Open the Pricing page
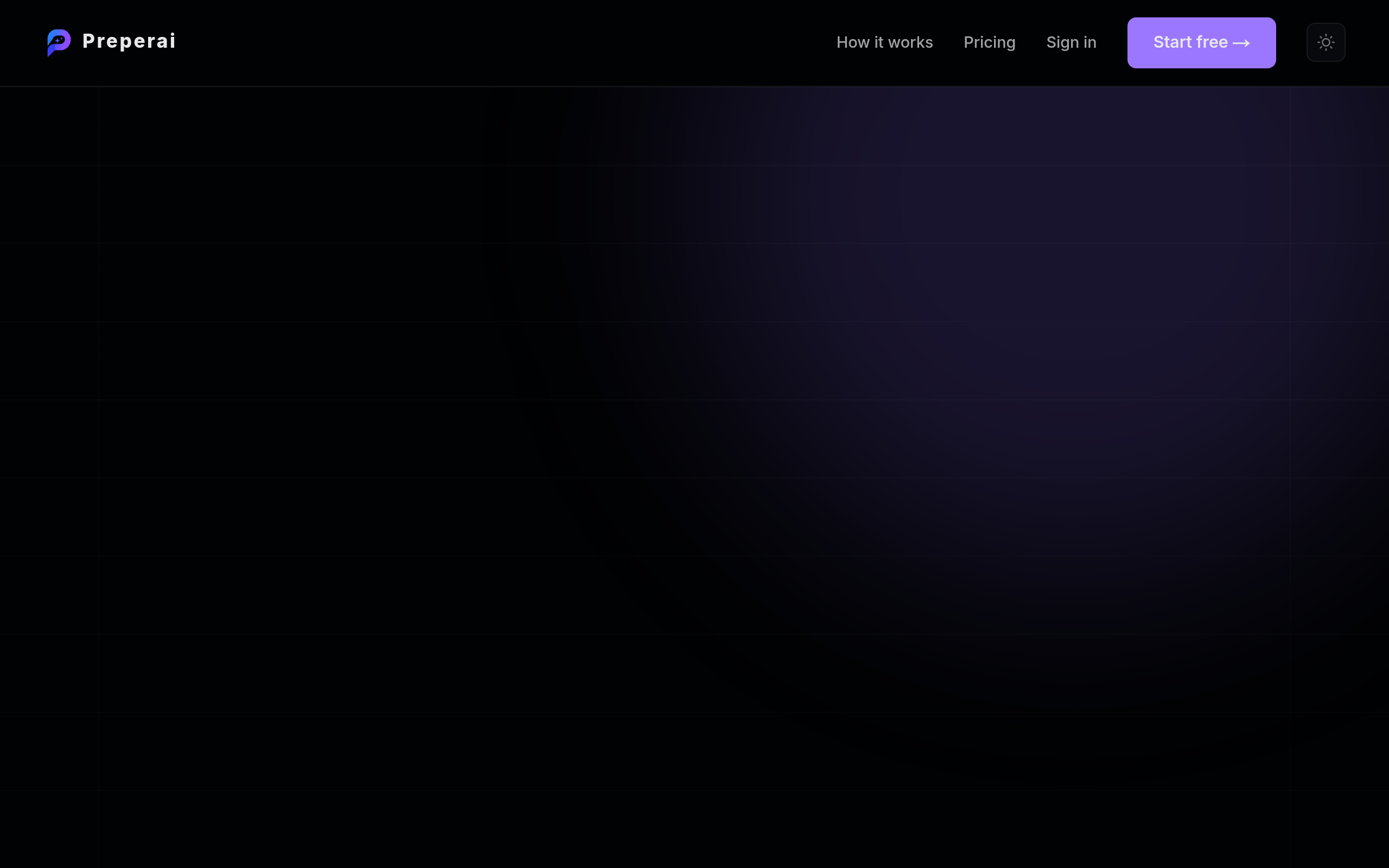The height and width of the screenshot is (868, 1389). click(990, 42)
